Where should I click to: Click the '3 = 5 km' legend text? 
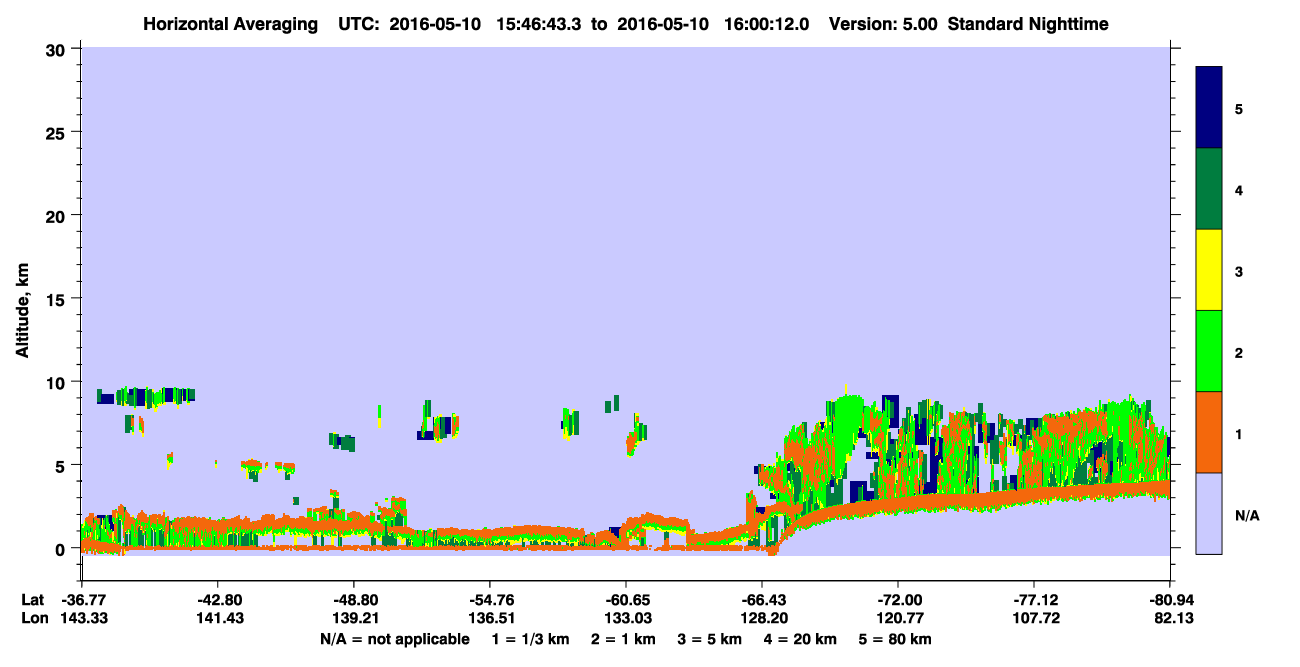pos(710,639)
